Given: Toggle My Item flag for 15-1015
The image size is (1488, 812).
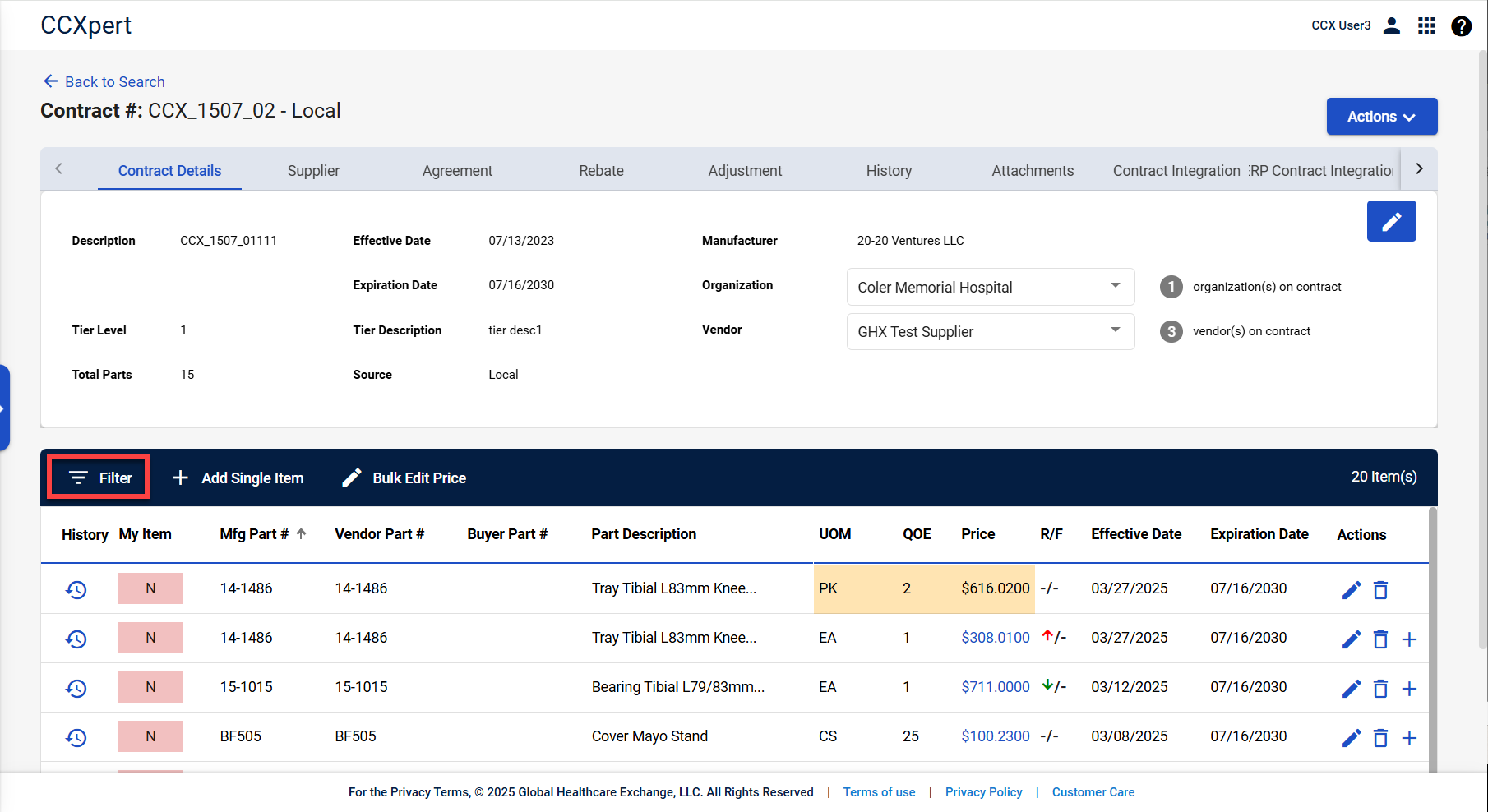Looking at the screenshot, I should click(150, 687).
